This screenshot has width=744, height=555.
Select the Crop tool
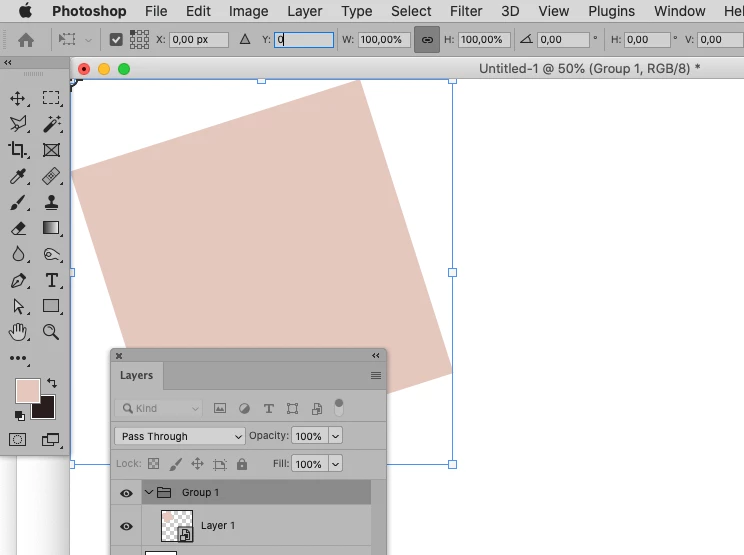[x=18, y=150]
